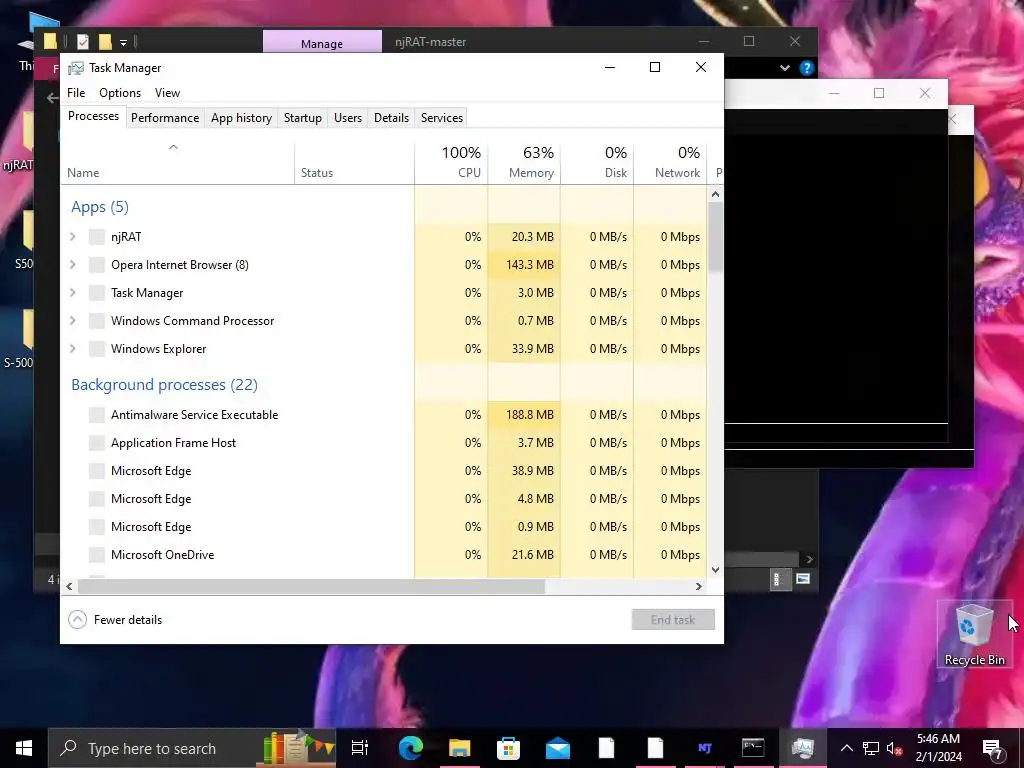Image resolution: width=1024 pixels, height=768 pixels.
Task: Expand the Task Manager app entry
Action: click(x=73, y=293)
